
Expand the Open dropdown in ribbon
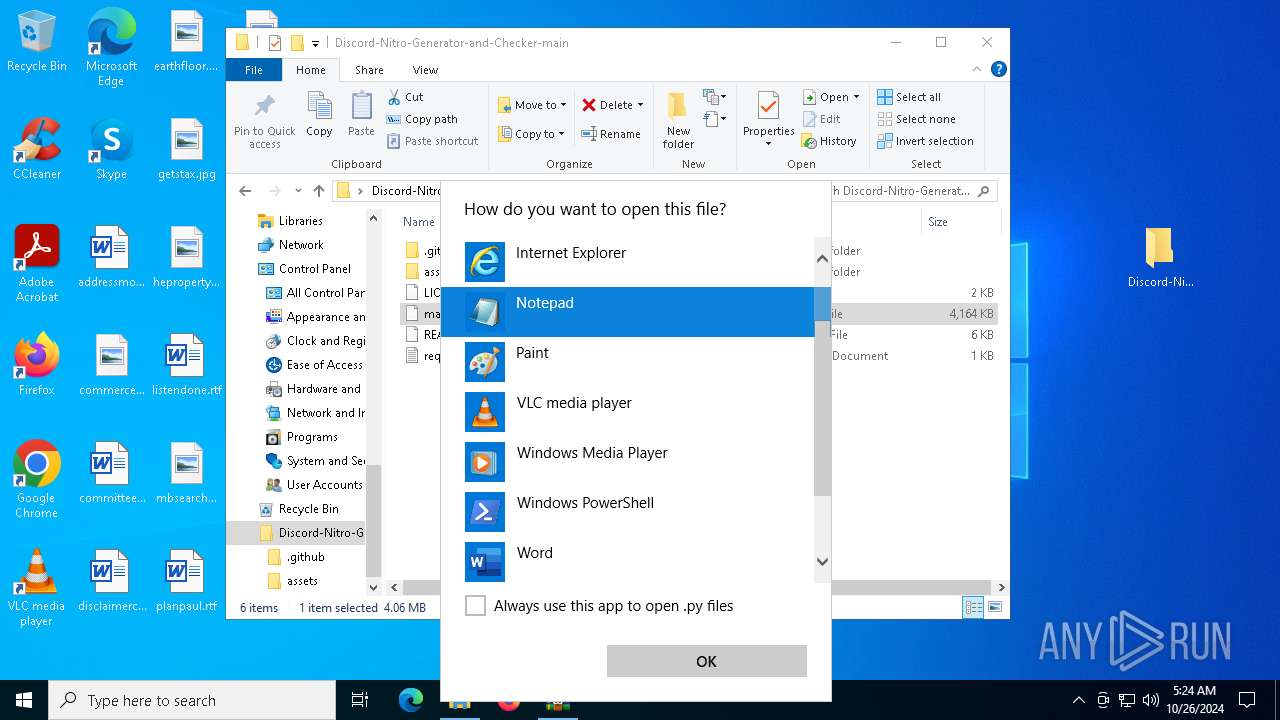831,97
